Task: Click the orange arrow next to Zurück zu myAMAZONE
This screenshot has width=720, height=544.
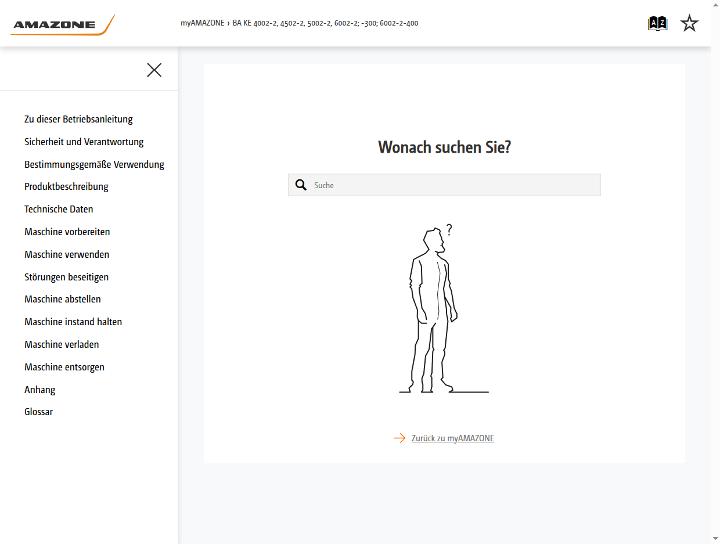Action: coord(399,438)
